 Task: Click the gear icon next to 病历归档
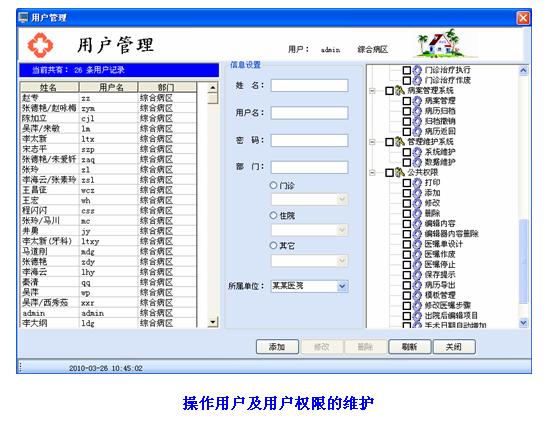(417, 111)
